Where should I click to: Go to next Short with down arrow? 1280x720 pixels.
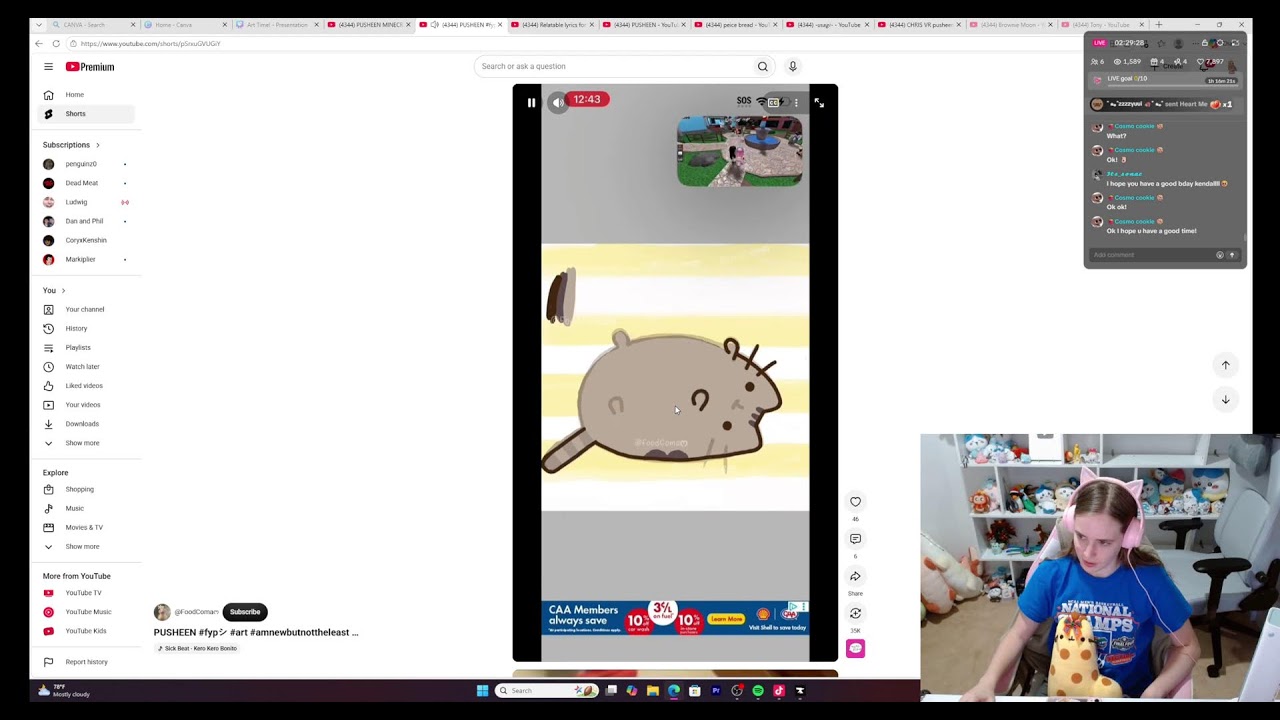pos(1225,399)
